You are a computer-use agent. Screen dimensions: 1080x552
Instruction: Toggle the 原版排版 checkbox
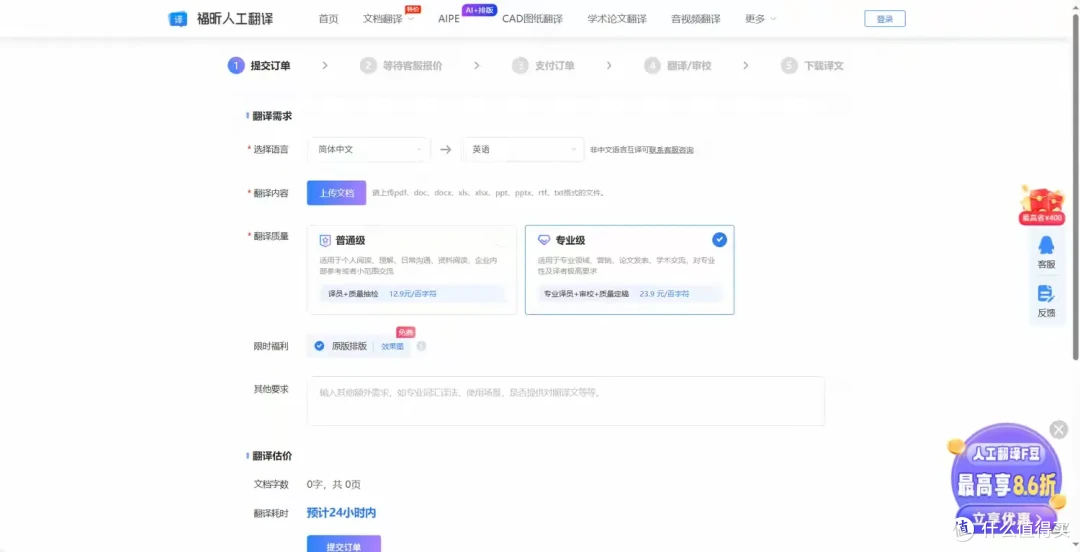[x=319, y=346]
